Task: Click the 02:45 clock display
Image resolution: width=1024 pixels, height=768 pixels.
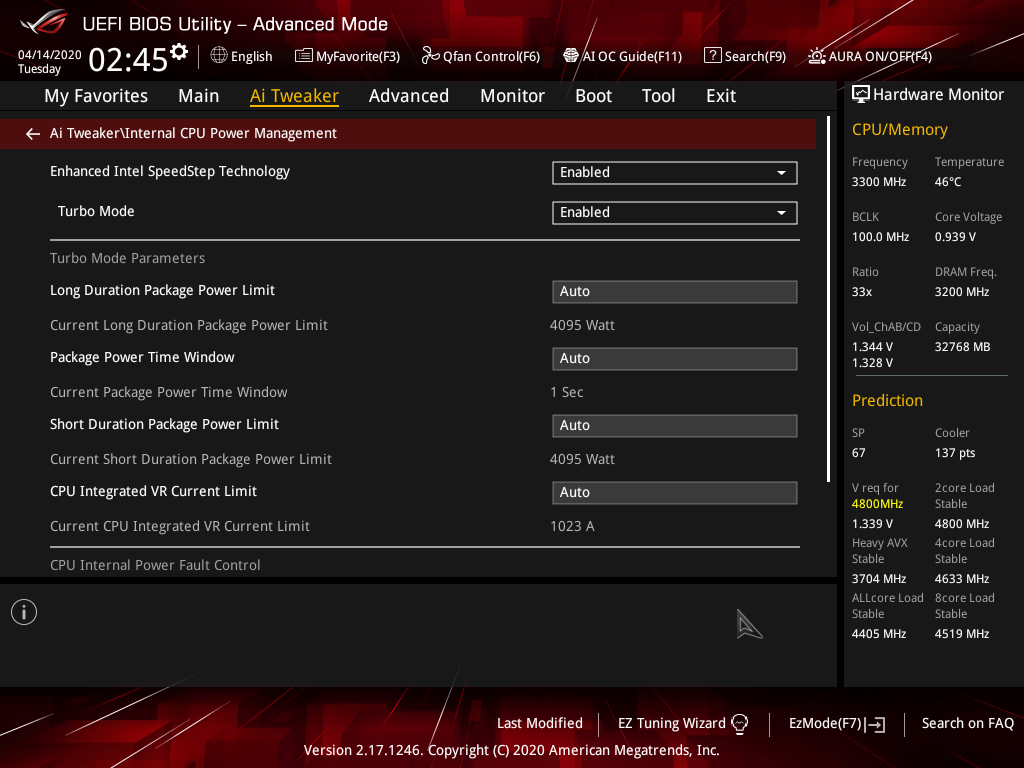Action: 128,60
